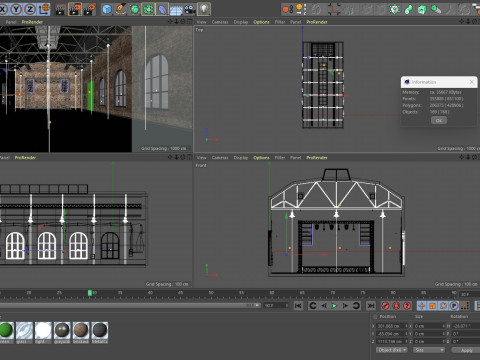Image resolution: width=480 pixels, height=360 pixels.
Task: Open the Object (Rel) dropdown
Action: pyautogui.click(x=392, y=350)
